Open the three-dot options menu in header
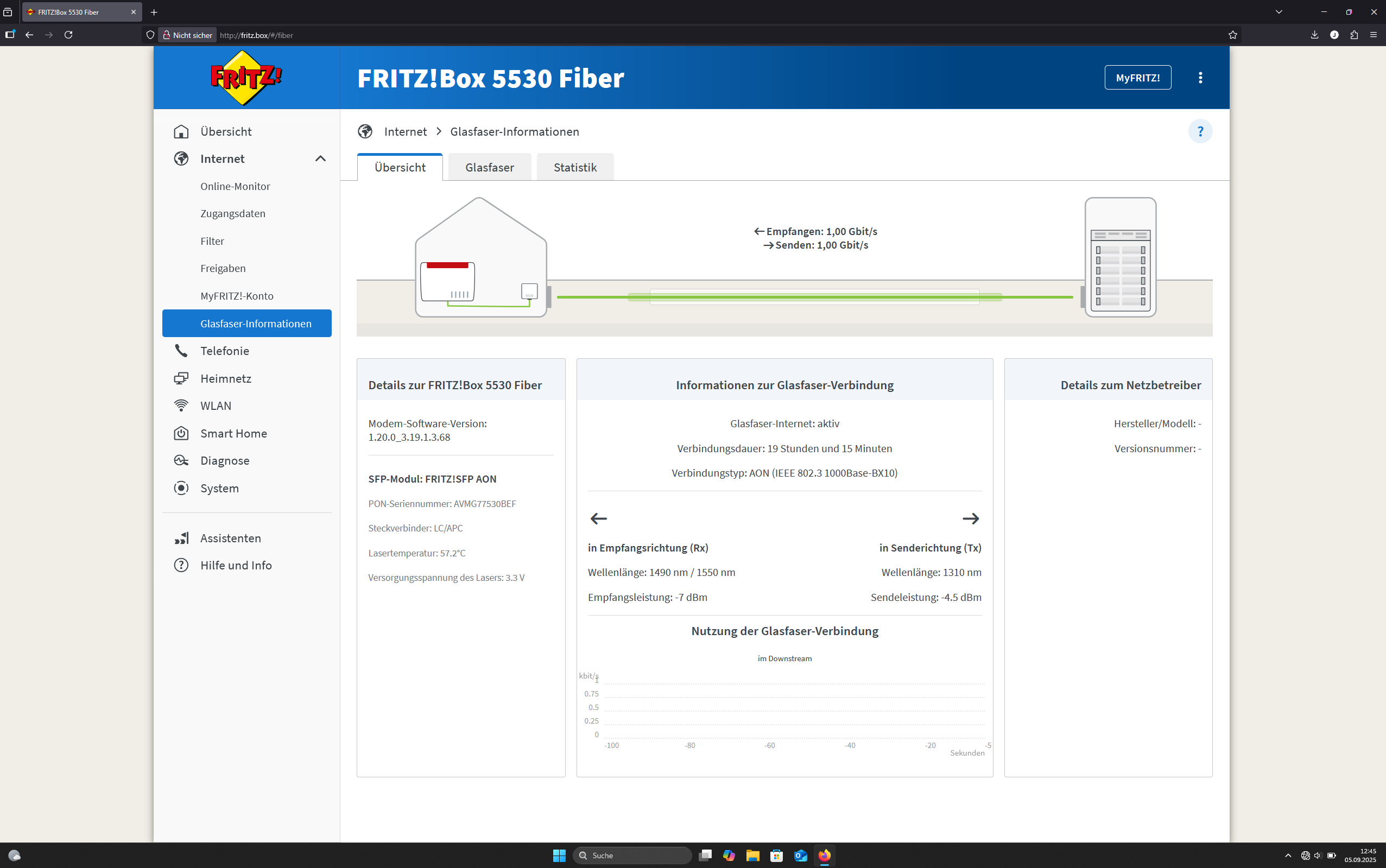Viewport: 1386px width, 868px height. (1200, 78)
